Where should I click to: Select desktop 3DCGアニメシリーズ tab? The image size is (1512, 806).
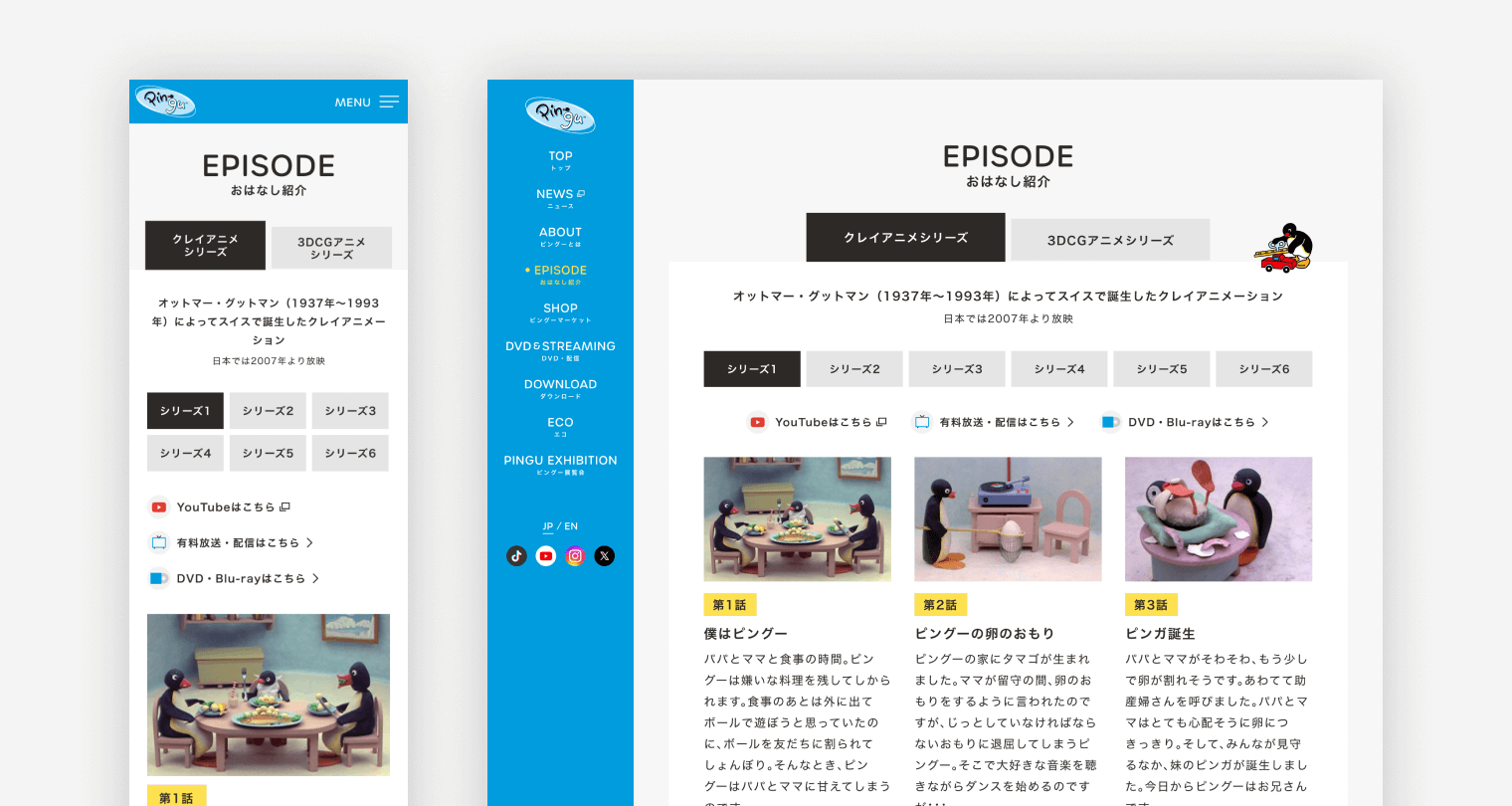[1110, 241]
